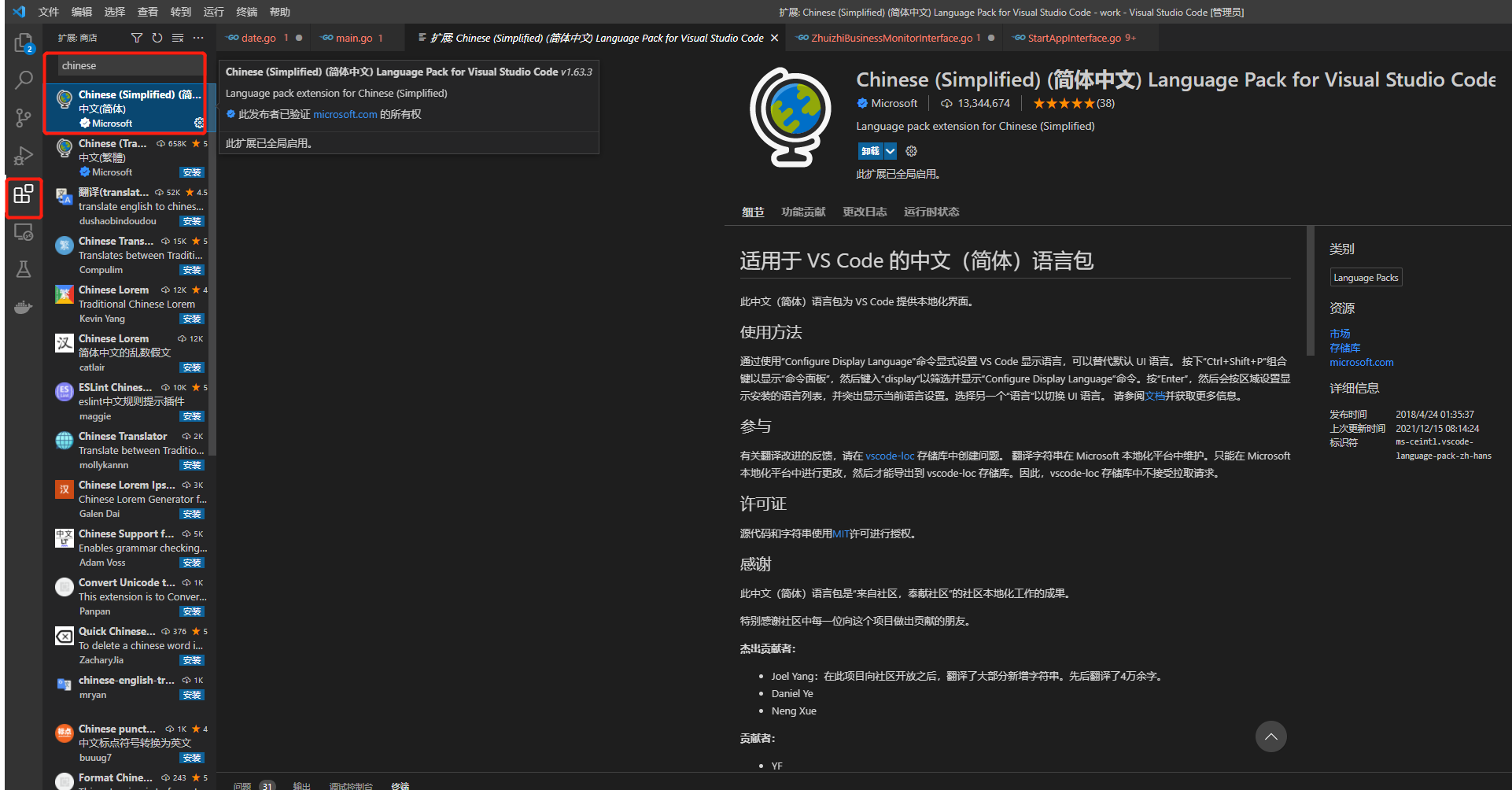Open the 选择 (Selection) menu
The height and width of the screenshot is (790, 1512).
pos(115,12)
